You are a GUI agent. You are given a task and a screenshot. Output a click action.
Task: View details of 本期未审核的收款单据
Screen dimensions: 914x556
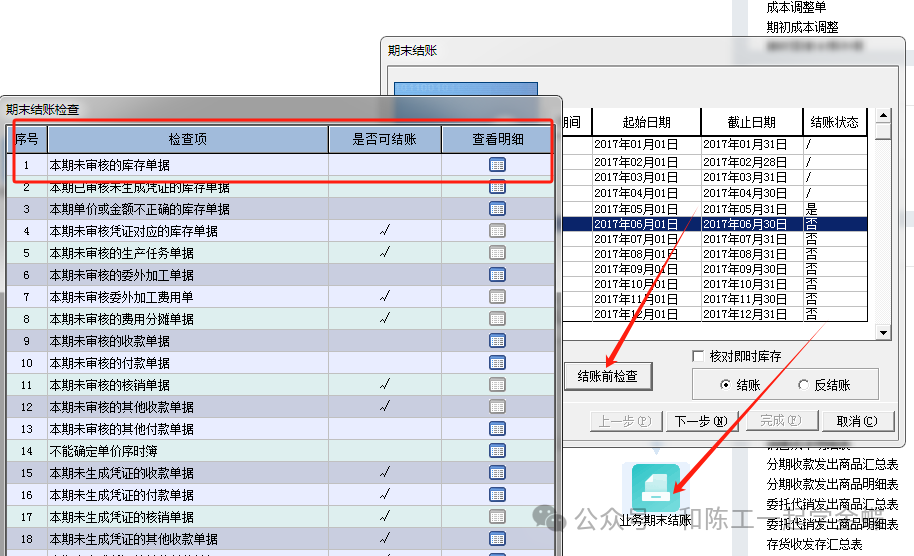pyautogui.click(x=497, y=341)
